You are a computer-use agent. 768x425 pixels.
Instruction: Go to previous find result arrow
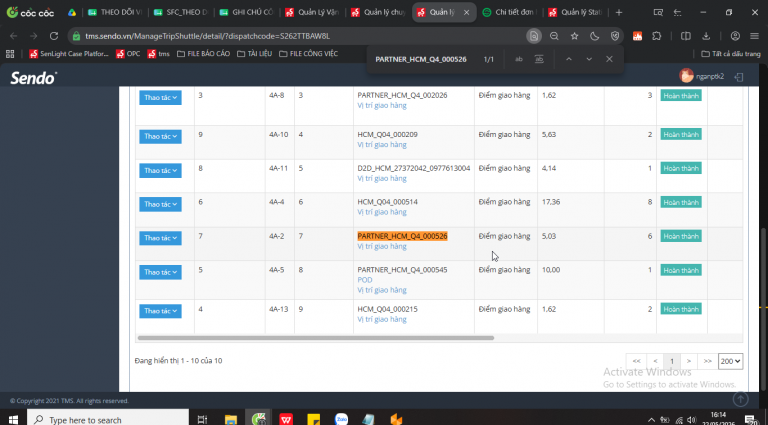(569, 59)
